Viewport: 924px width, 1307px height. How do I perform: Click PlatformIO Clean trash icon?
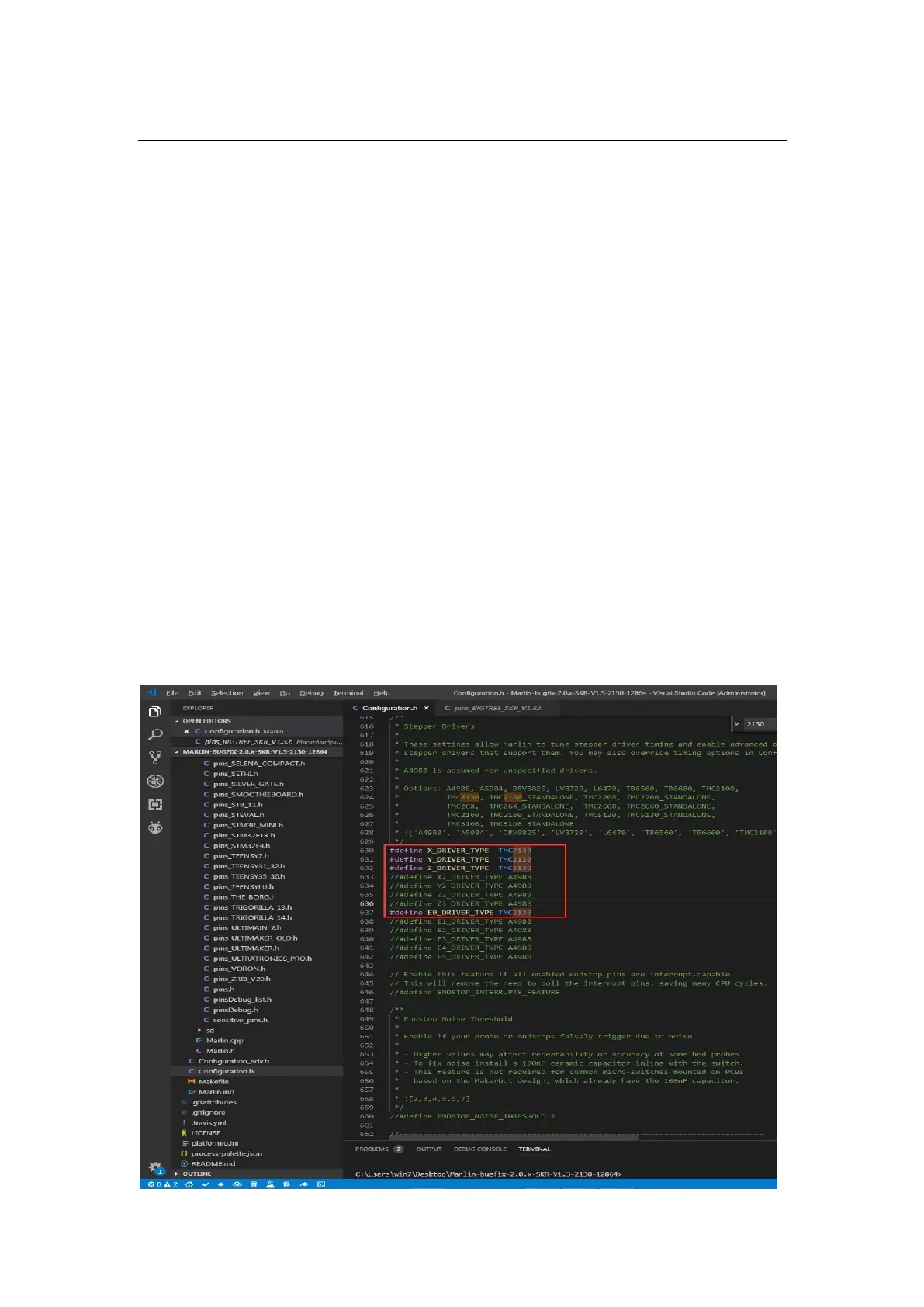point(254,1184)
